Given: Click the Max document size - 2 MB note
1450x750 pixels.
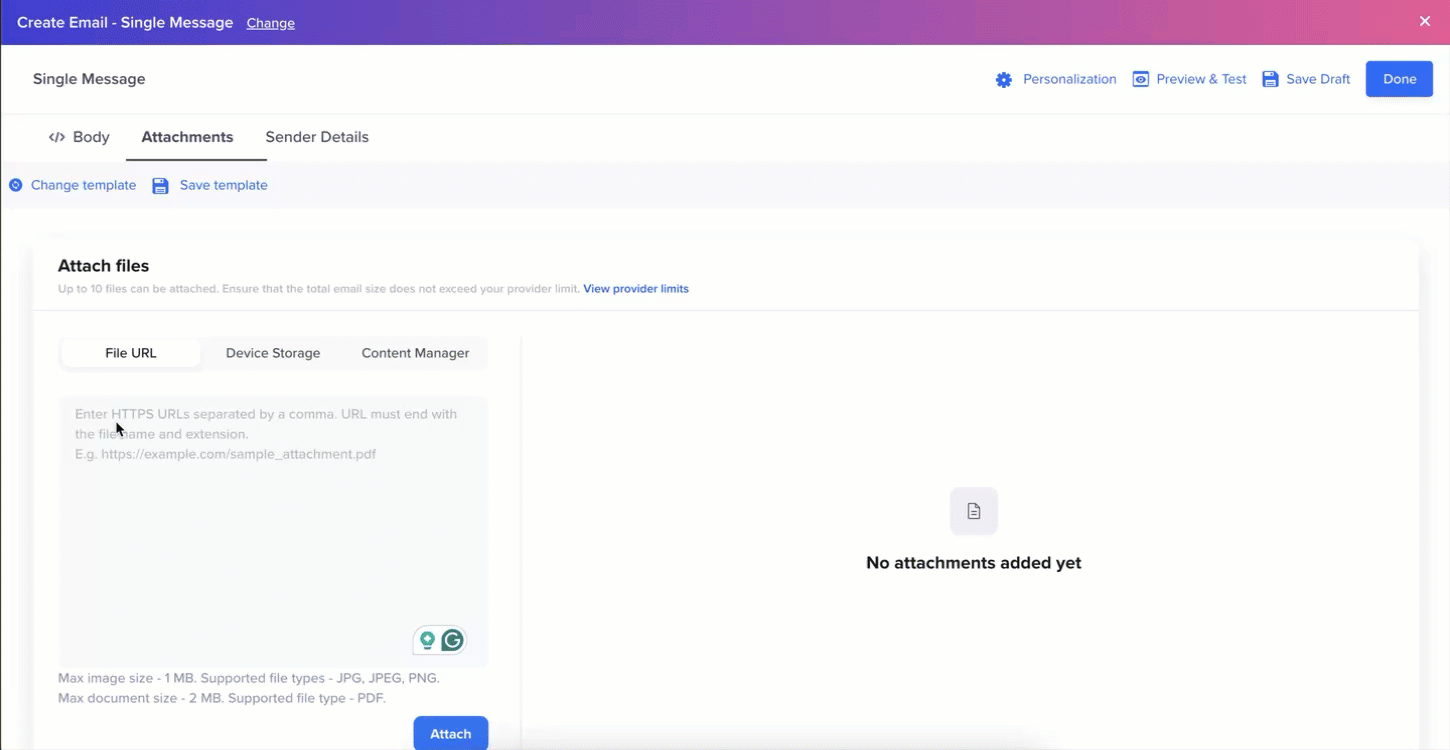Looking at the screenshot, I should 222,698.
